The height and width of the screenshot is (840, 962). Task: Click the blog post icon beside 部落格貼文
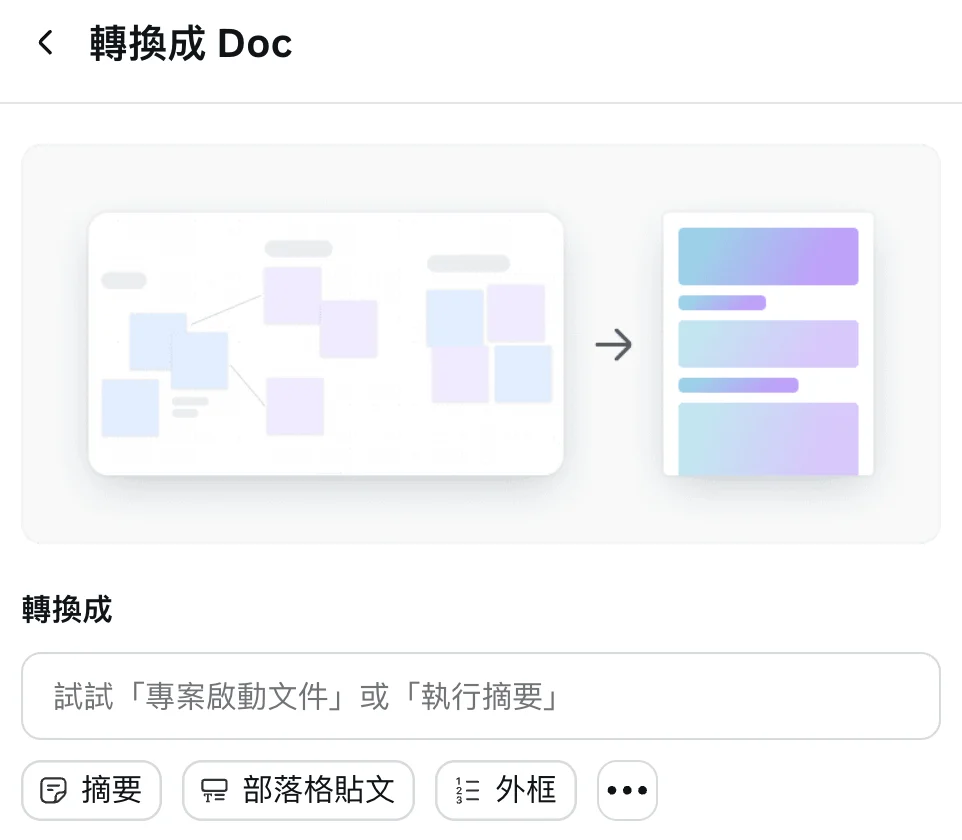[x=214, y=791]
